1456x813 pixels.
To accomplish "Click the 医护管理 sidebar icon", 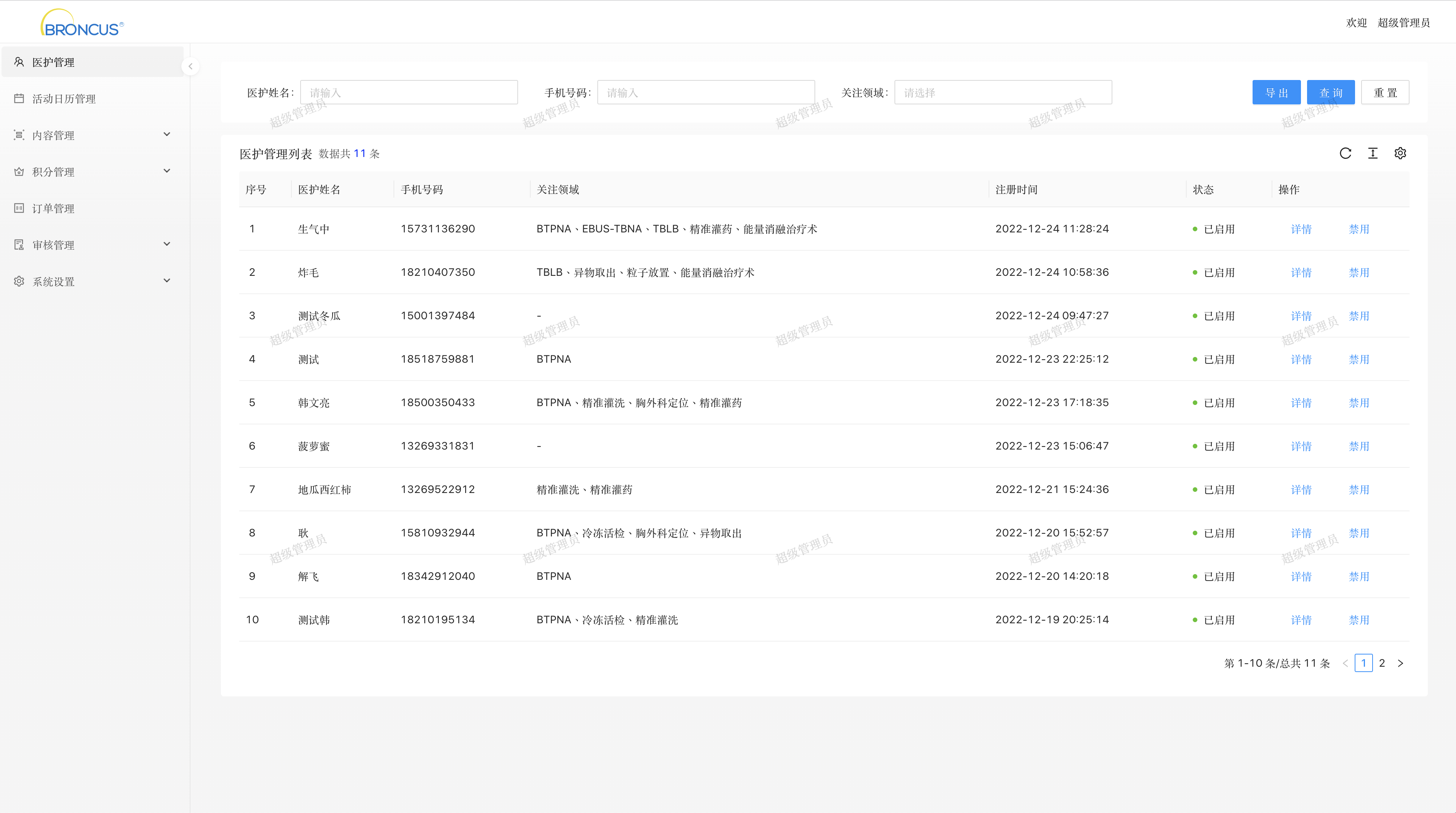I will (19, 62).
